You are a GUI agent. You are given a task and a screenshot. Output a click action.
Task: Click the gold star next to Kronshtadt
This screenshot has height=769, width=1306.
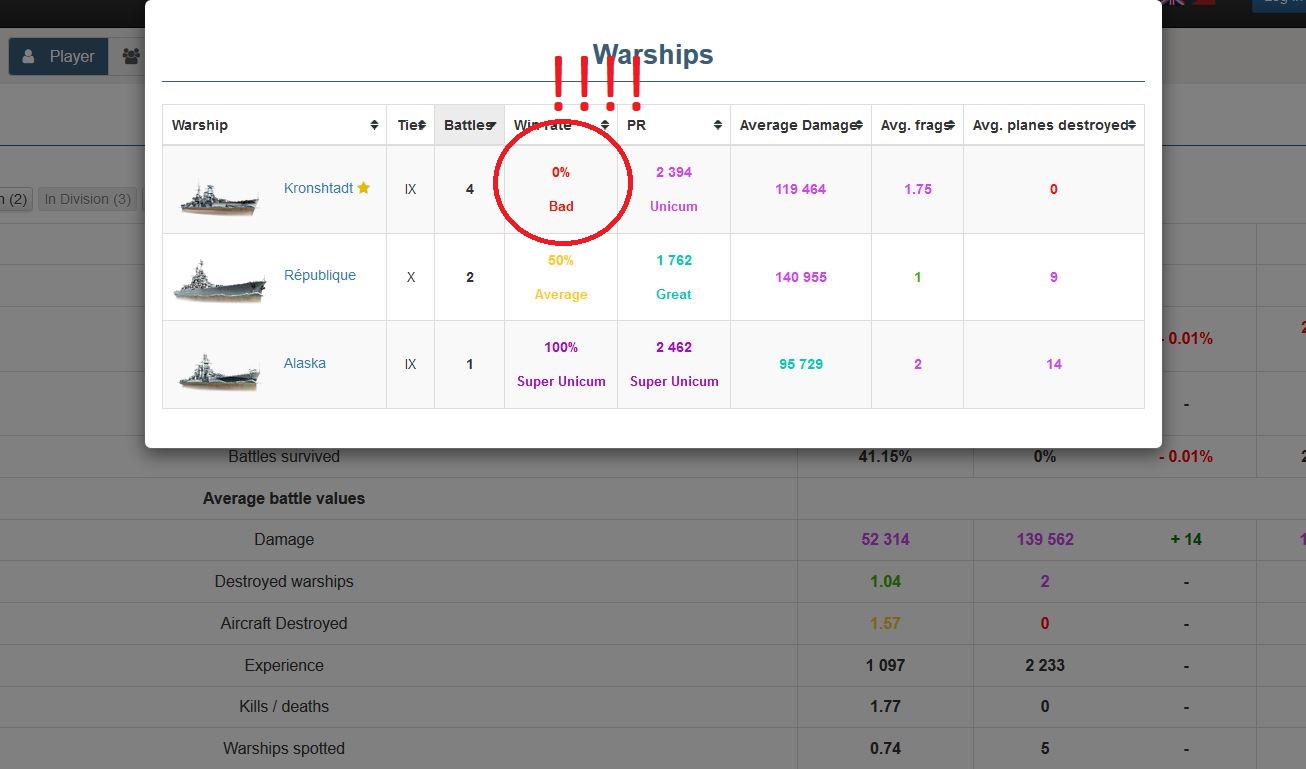click(364, 188)
